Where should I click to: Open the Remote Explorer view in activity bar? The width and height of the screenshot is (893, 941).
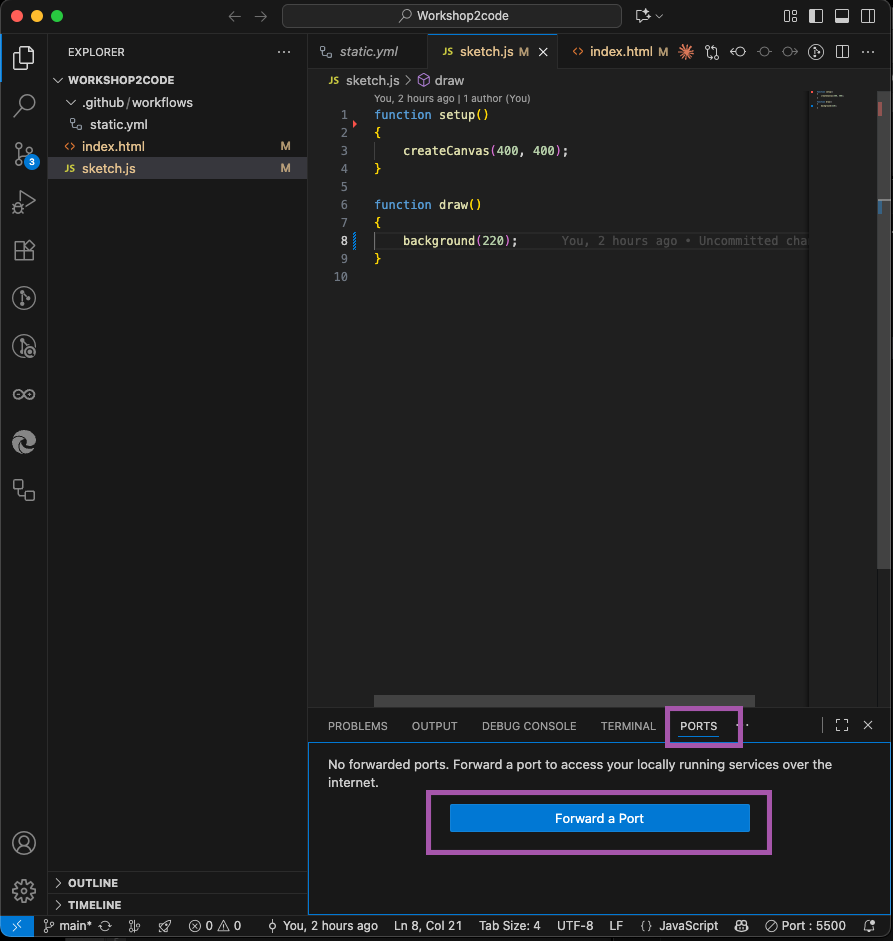coord(24,490)
